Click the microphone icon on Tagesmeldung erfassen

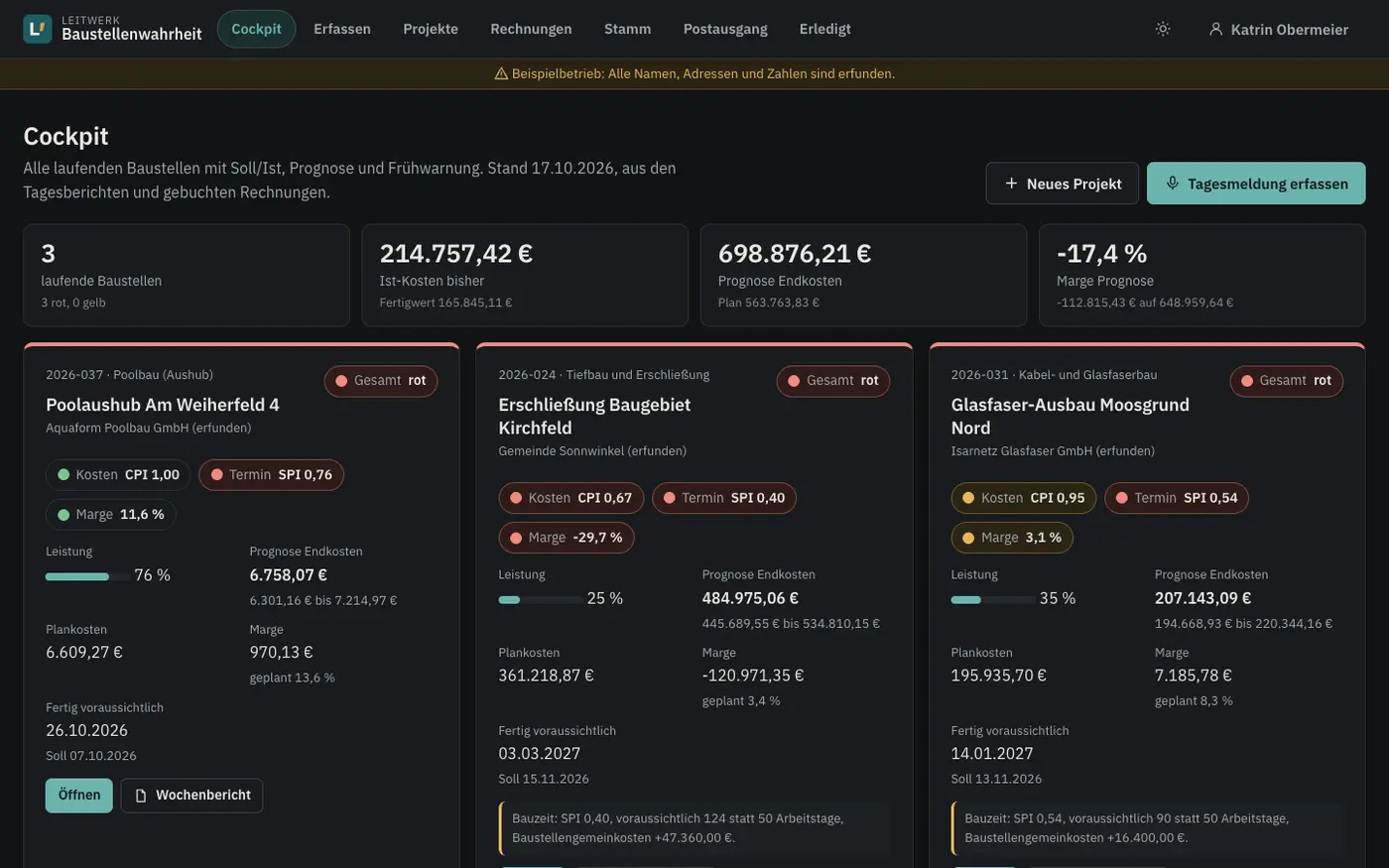(x=1172, y=184)
